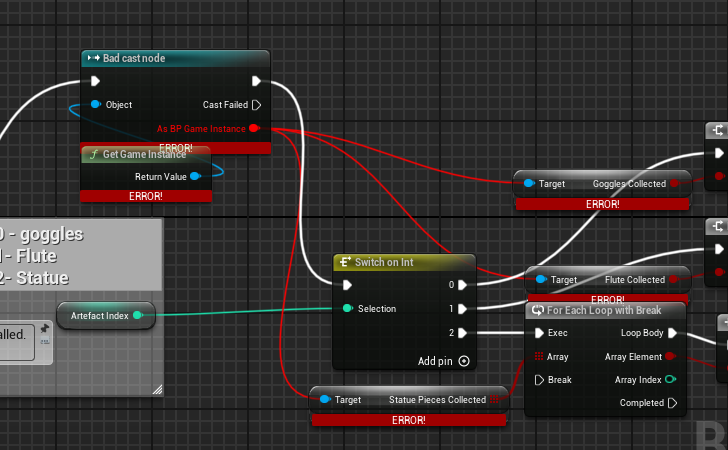Click the comment box resize handle
Screen dimensions: 728x450
[156, 389]
